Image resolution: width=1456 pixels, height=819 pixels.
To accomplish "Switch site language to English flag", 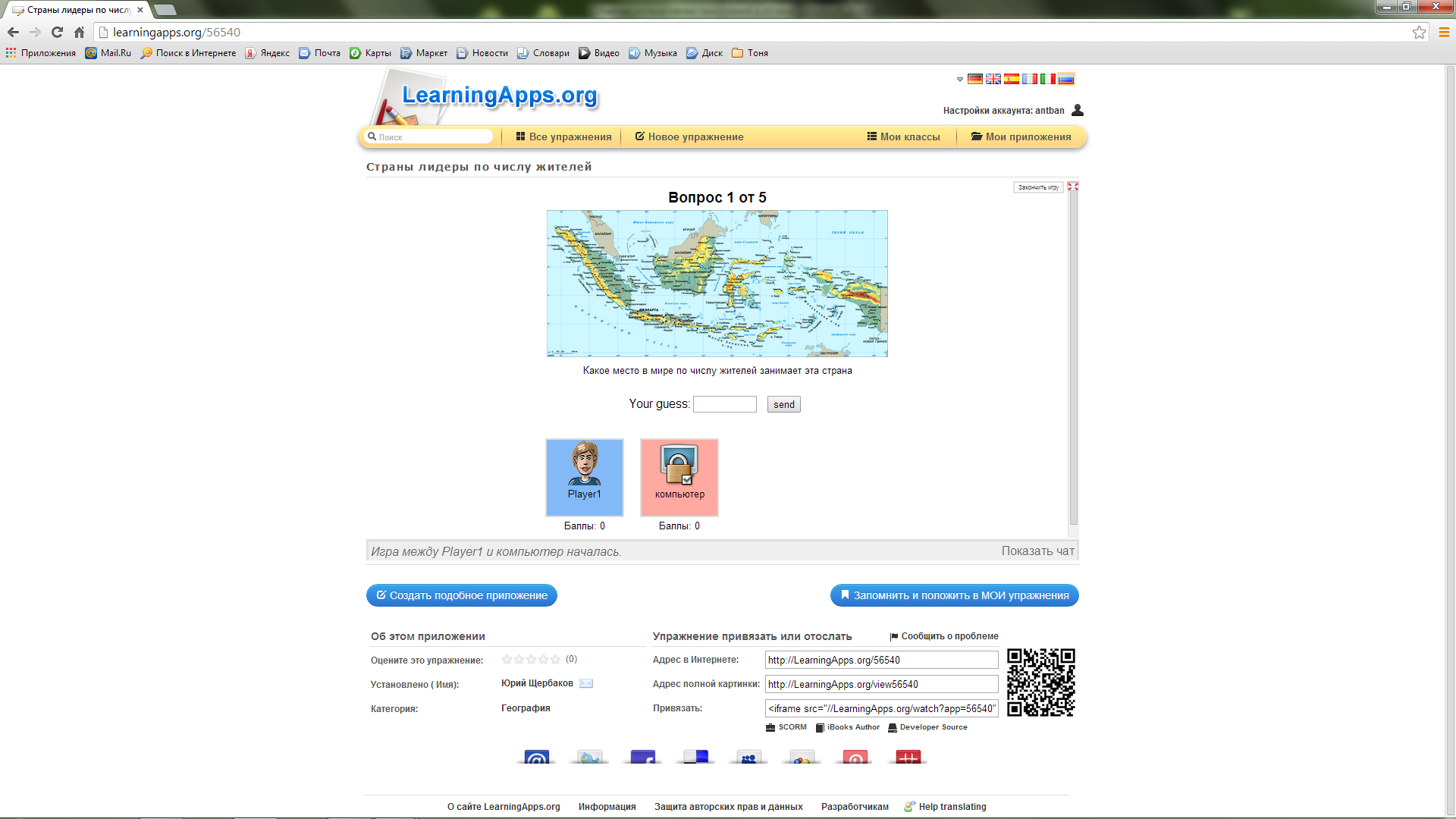I will point(993,79).
